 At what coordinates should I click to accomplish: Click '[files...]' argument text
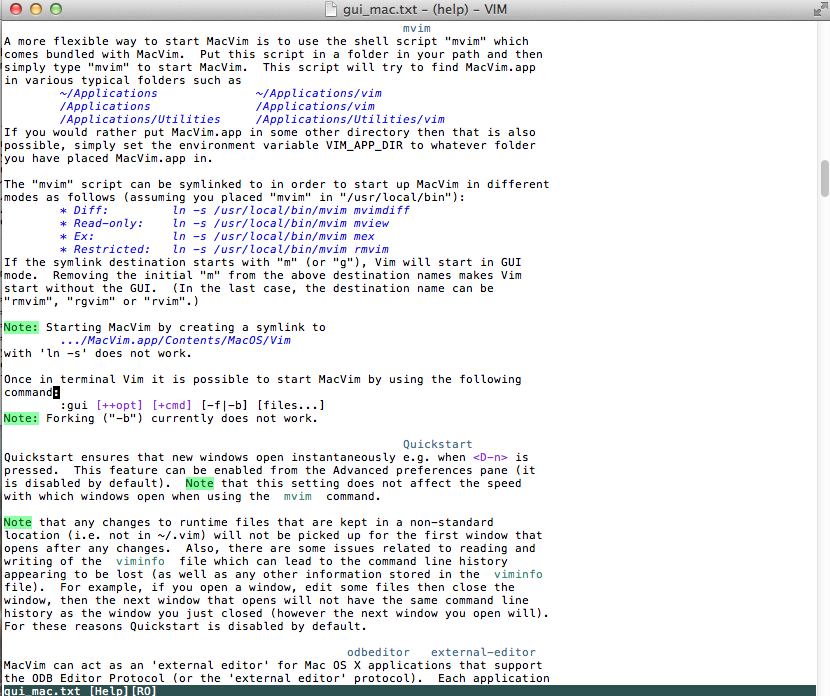point(291,405)
